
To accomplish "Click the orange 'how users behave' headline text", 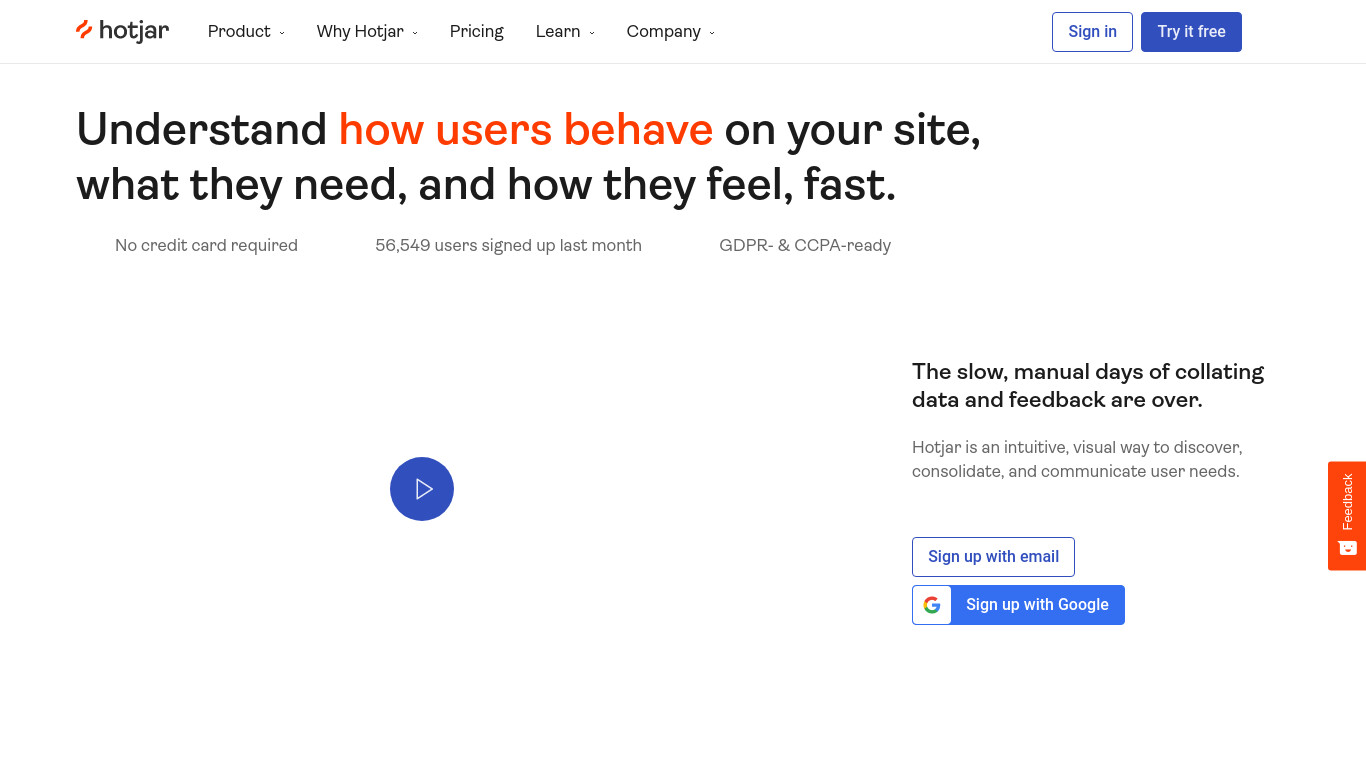I will [526, 129].
